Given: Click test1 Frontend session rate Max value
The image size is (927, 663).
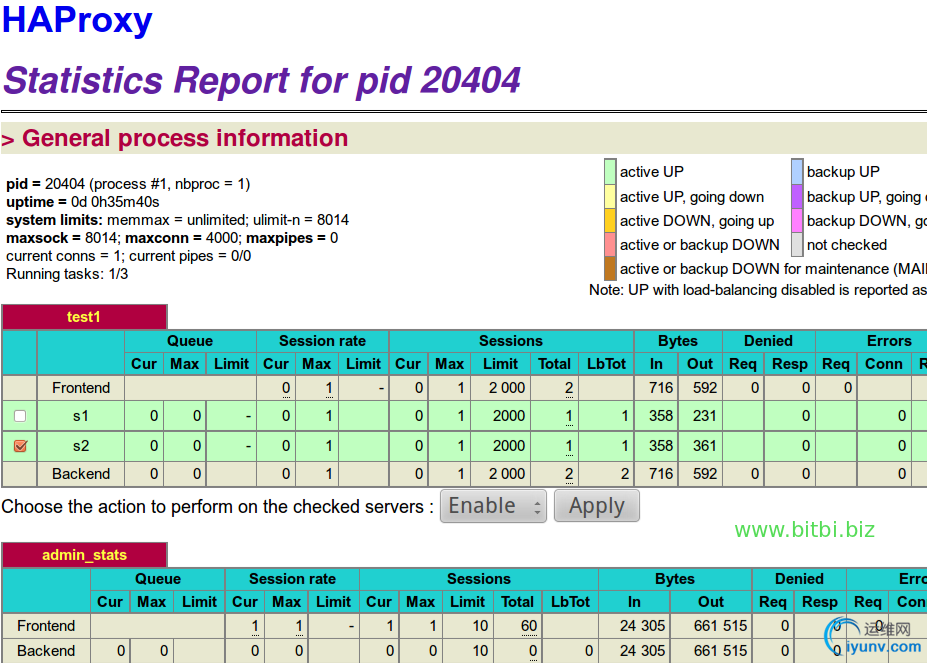Looking at the screenshot, I should (329, 388).
